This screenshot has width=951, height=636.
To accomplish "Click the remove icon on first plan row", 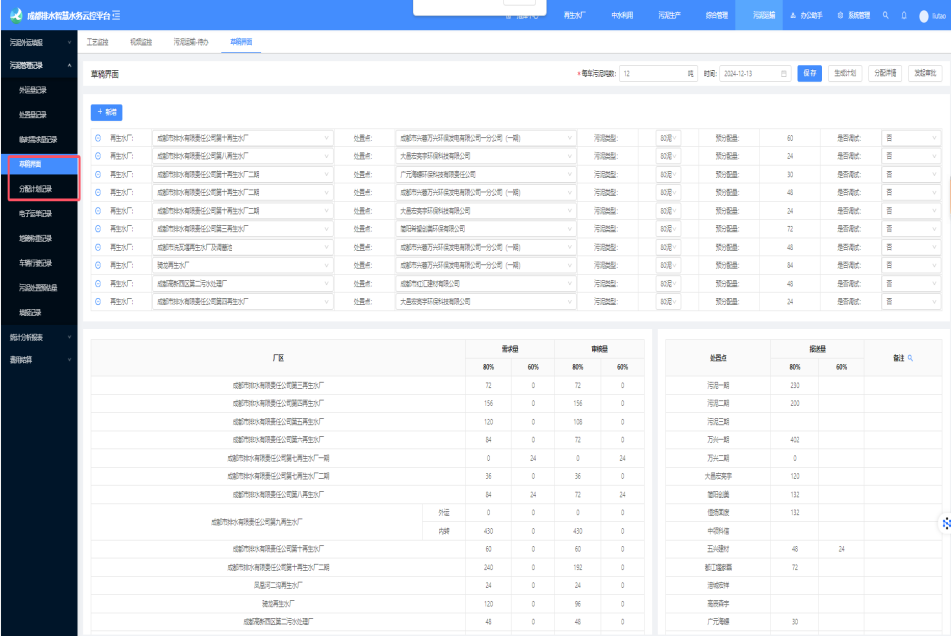I will pos(98,138).
